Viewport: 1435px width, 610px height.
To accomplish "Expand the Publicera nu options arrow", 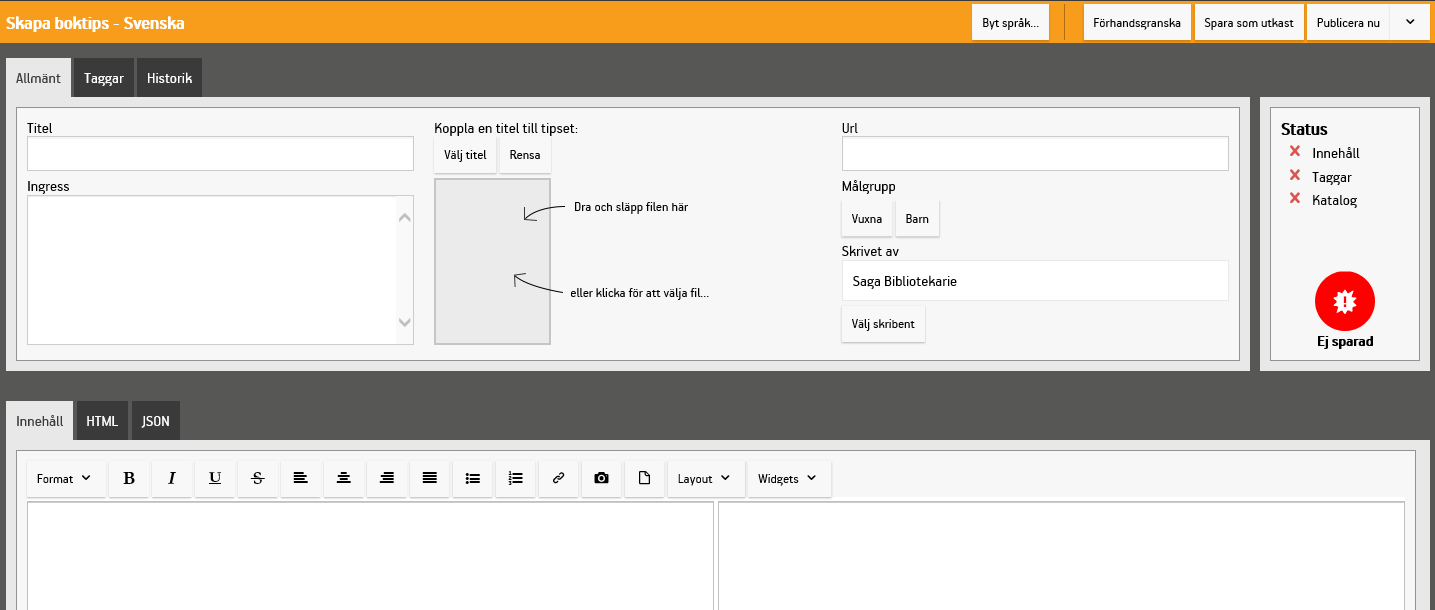I will tap(1410, 22).
